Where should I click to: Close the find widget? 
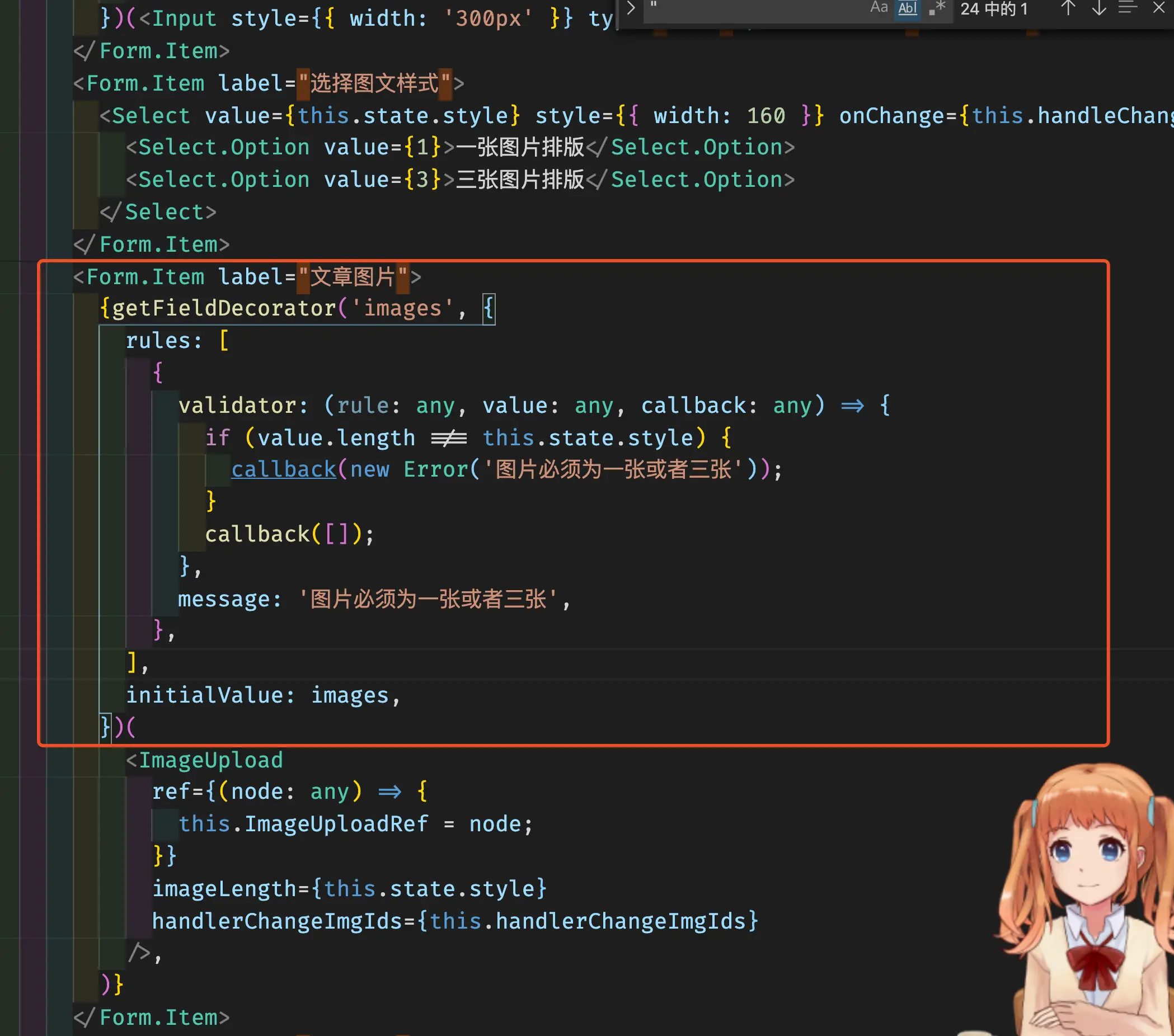[x=1158, y=8]
